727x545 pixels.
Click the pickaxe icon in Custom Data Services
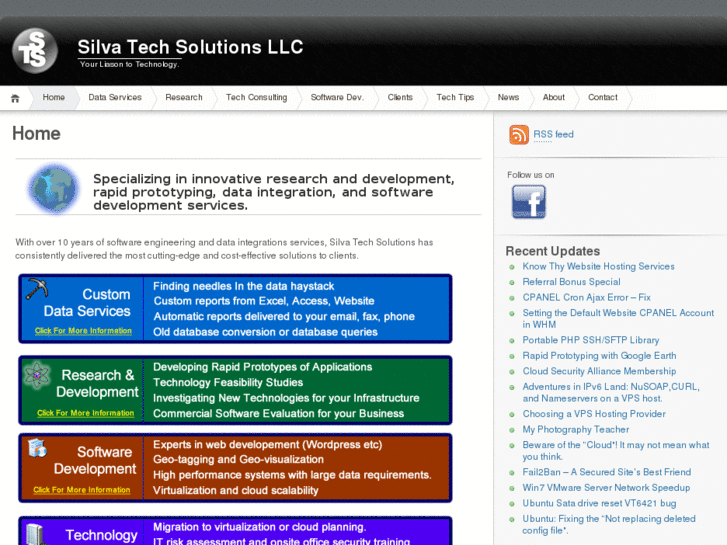coord(37,289)
